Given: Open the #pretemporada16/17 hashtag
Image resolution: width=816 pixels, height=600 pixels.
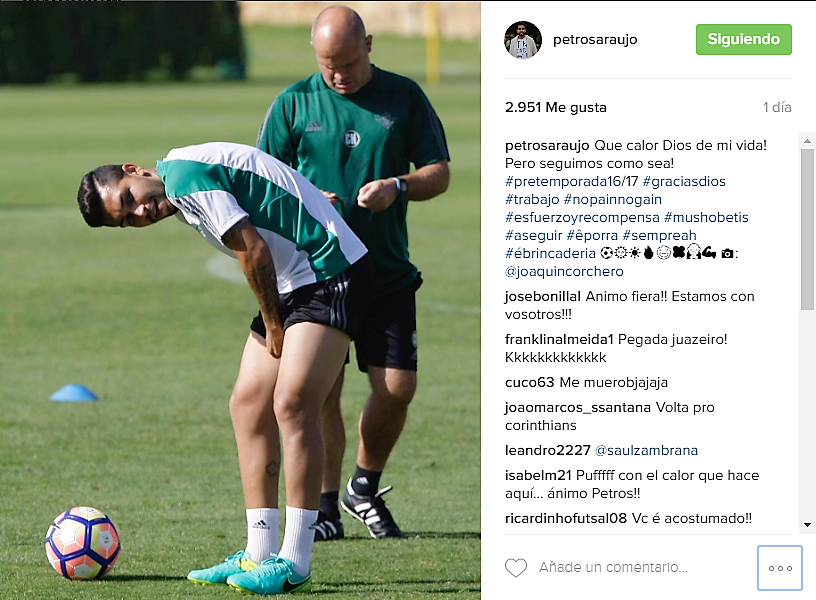Looking at the screenshot, I should coord(571,181).
